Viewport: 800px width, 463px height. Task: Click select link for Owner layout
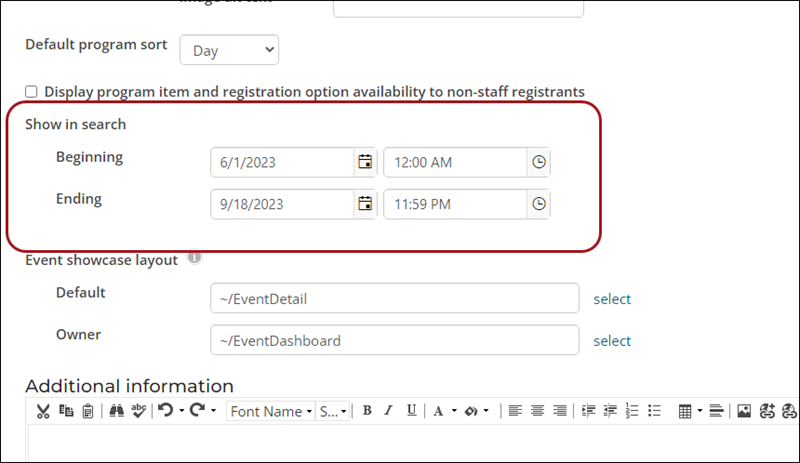[612, 340]
